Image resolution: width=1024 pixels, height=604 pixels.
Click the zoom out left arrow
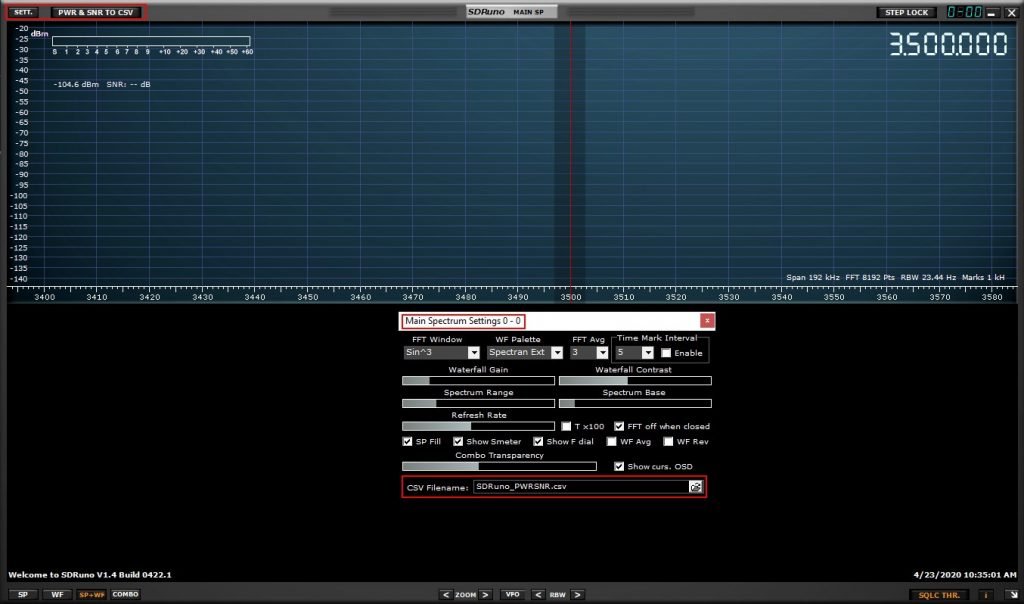[x=446, y=594]
